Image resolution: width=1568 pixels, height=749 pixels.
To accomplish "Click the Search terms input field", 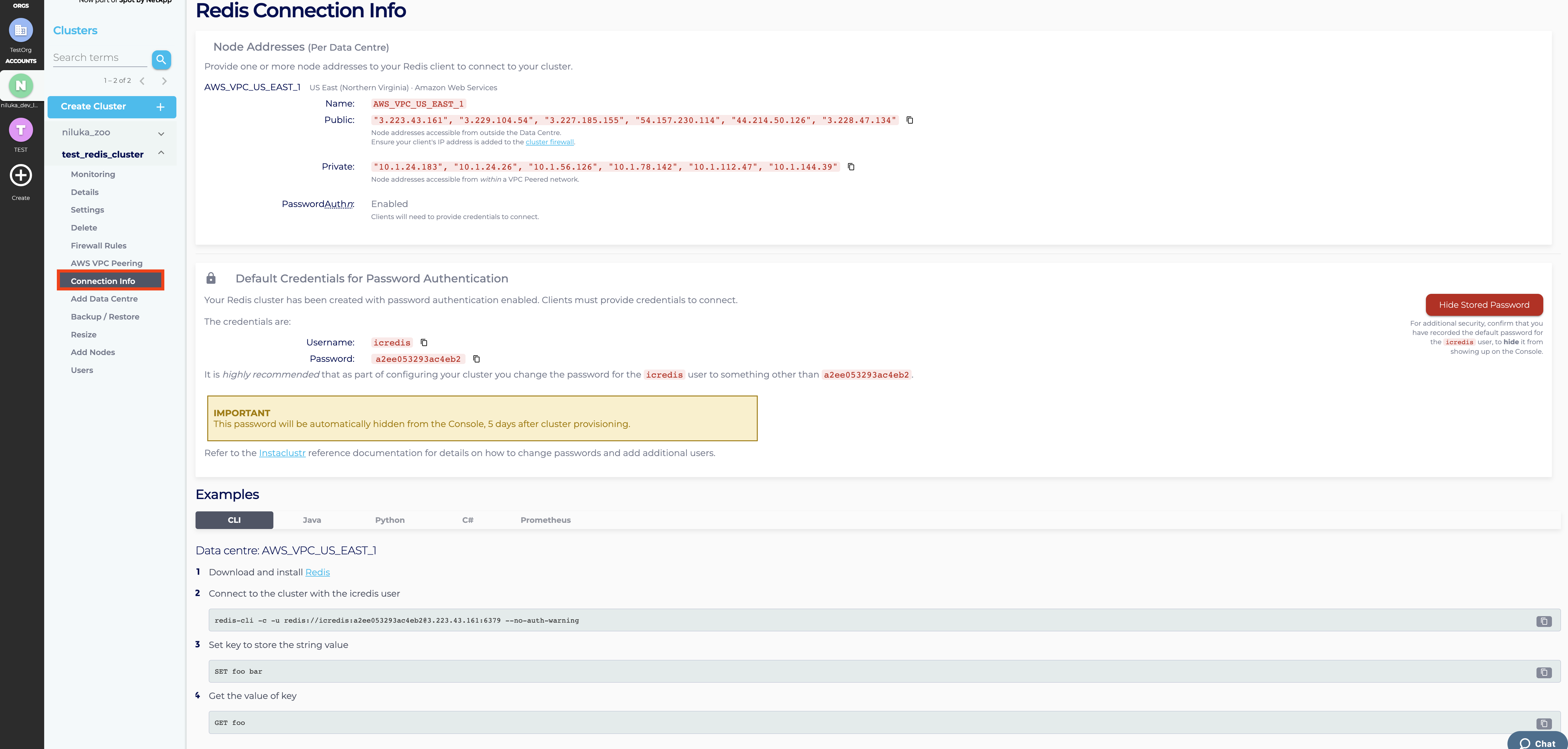I will (x=99, y=58).
